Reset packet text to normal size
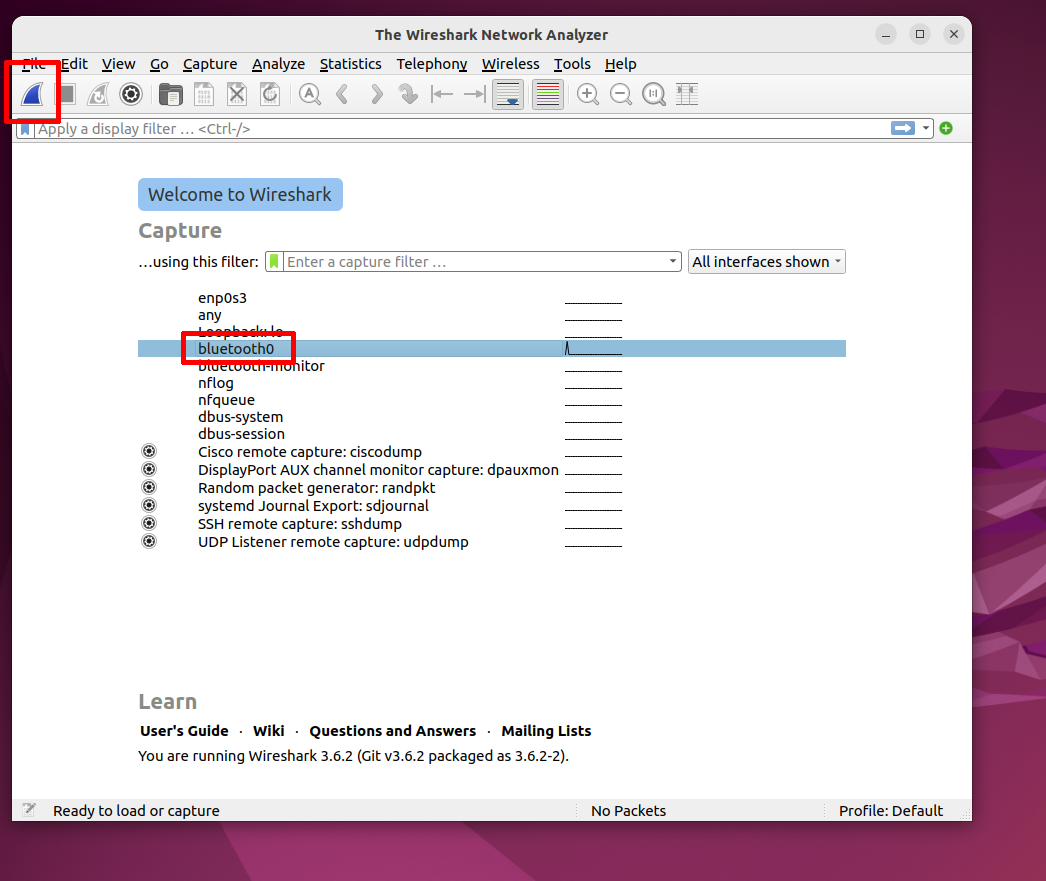1046x881 pixels. pos(654,95)
